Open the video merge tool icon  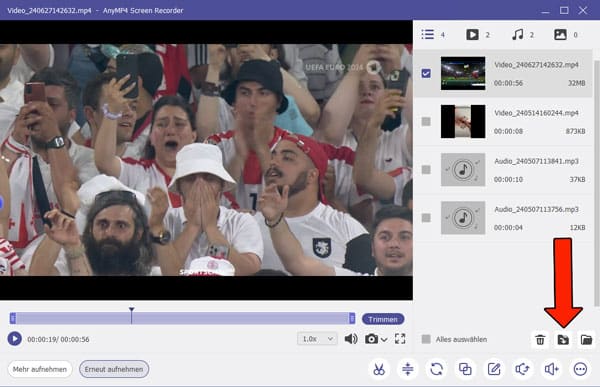465,369
